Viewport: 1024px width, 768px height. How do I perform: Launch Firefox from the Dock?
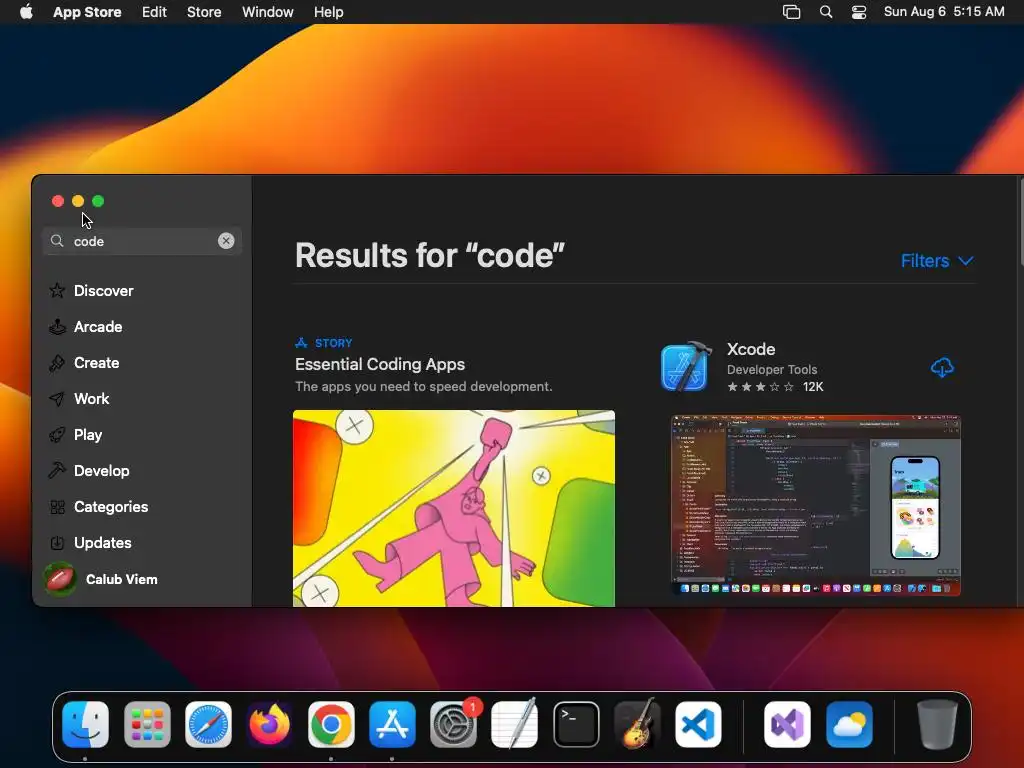(270, 724)
